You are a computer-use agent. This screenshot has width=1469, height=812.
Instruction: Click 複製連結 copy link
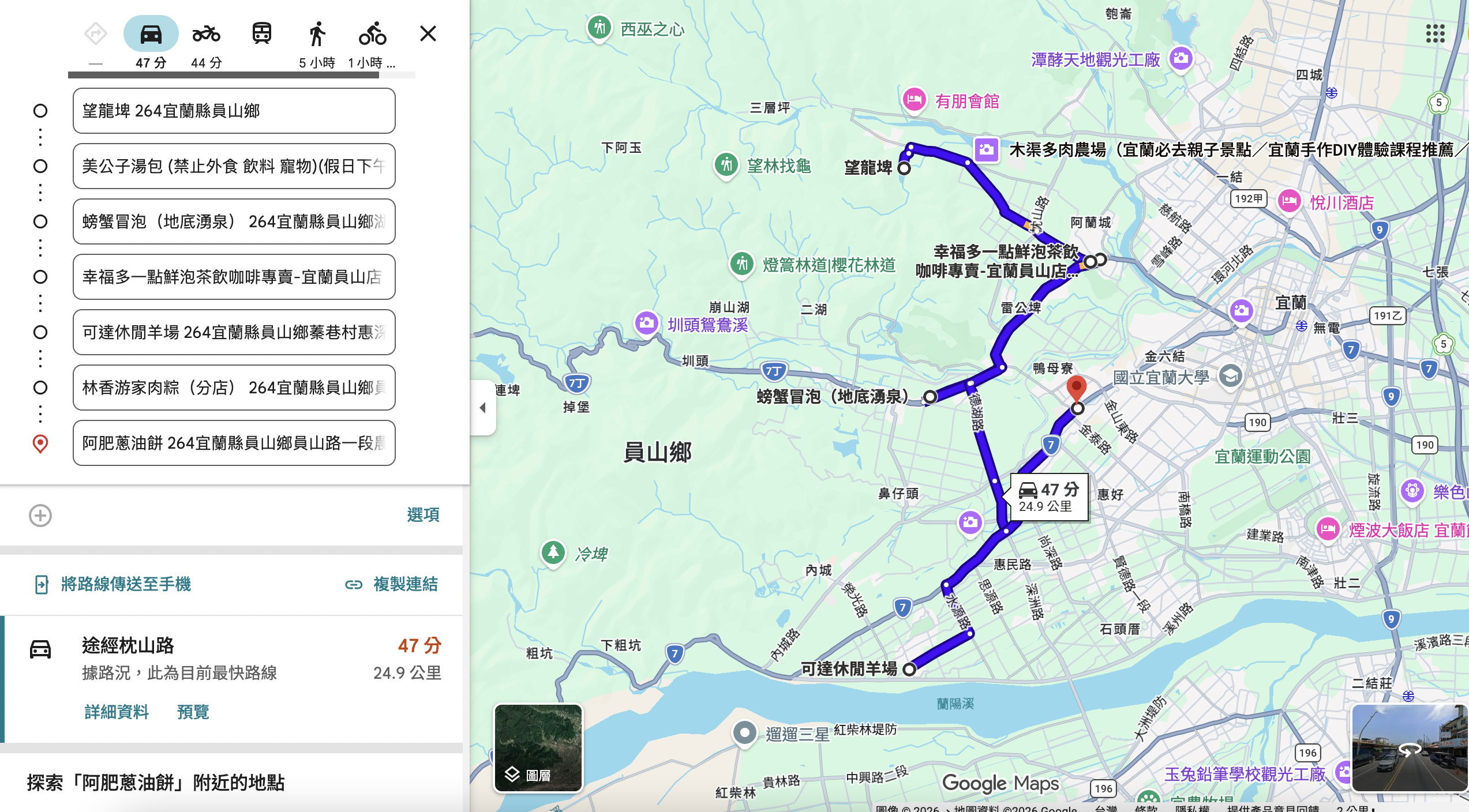406,584
